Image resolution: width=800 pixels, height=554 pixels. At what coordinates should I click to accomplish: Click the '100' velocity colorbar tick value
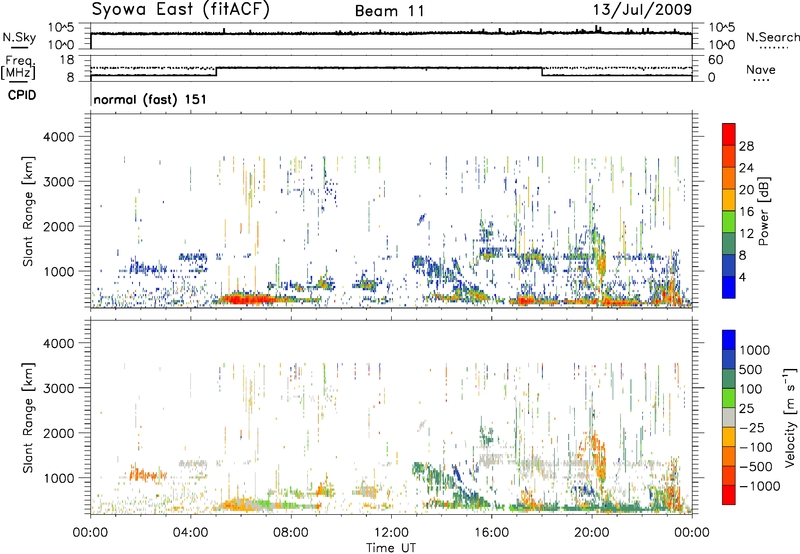coord(751,389)
